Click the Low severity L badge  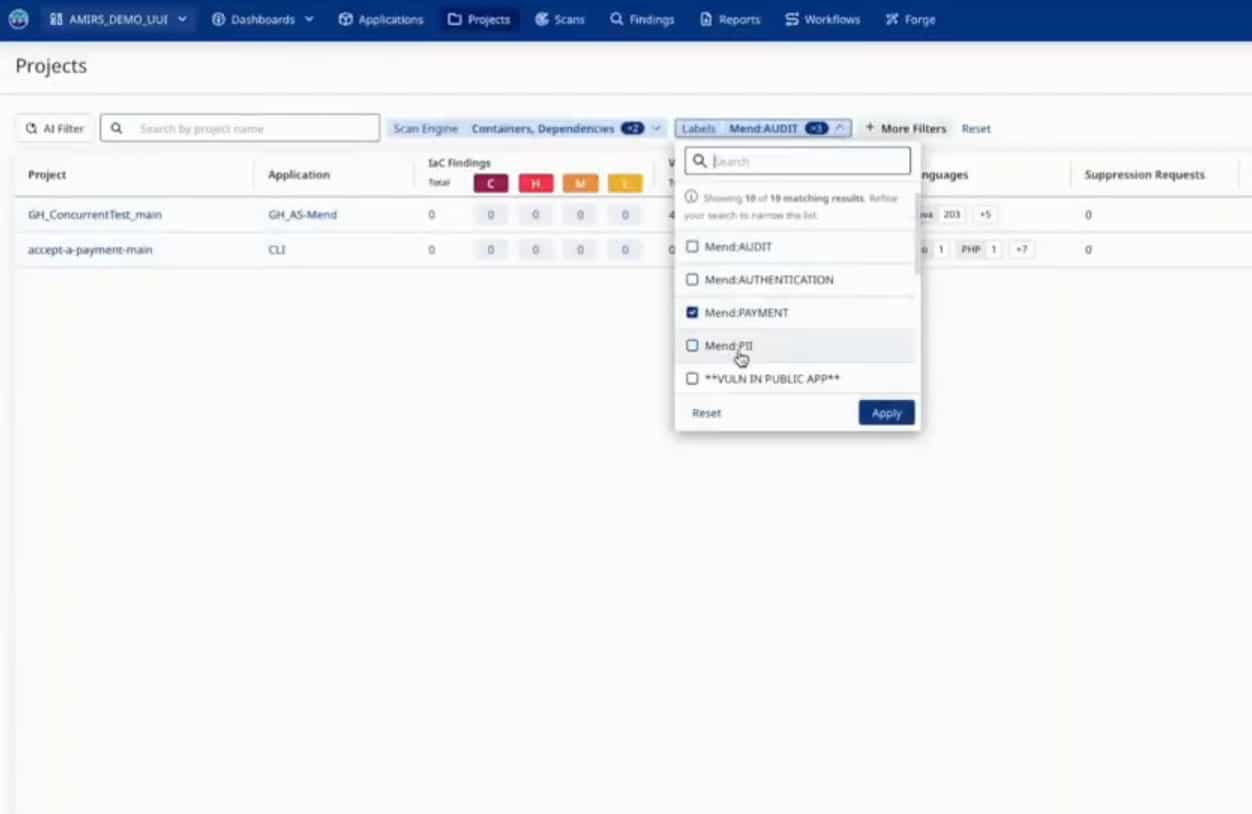625,184
